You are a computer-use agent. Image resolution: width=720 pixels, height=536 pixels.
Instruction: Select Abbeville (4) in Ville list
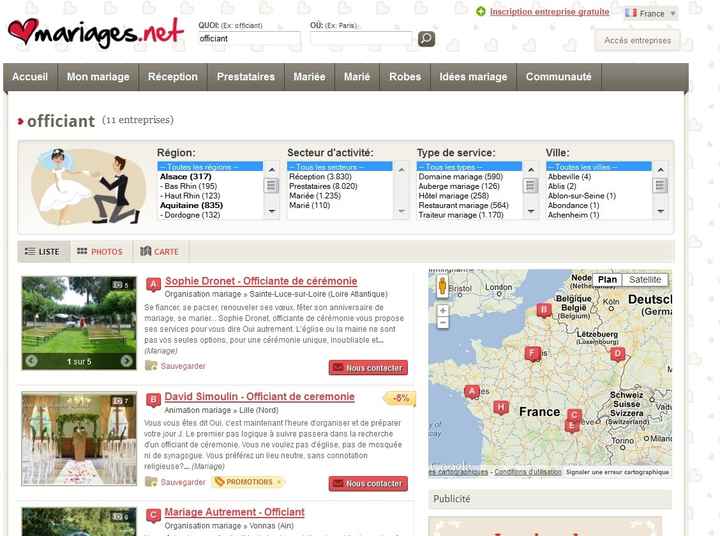[x=569, y=176]
